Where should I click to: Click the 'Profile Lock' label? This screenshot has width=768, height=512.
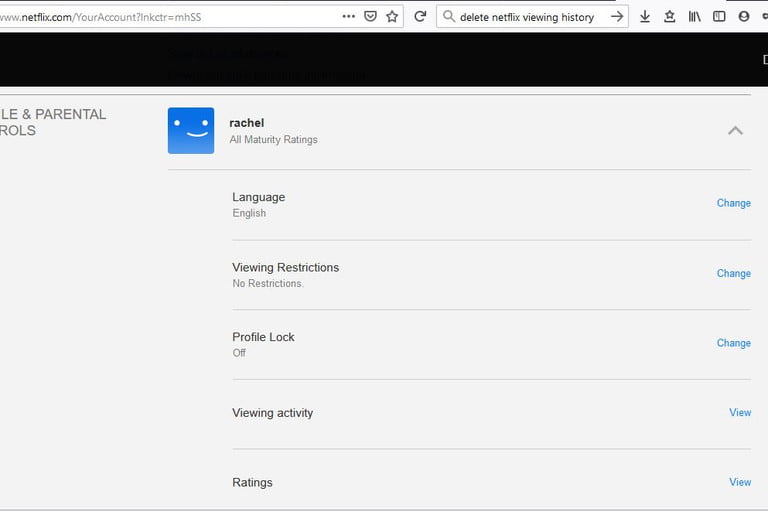click(263, 337)
